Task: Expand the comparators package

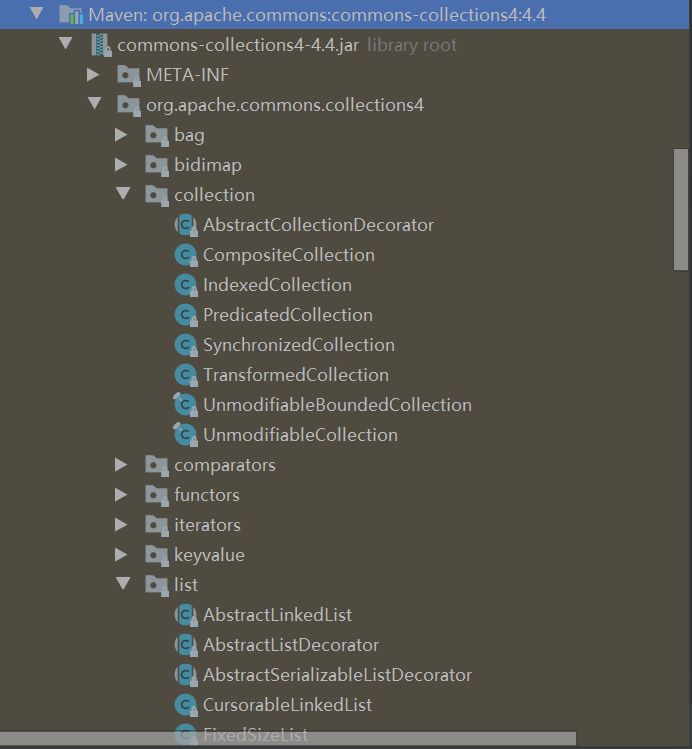Action: tap(121, 465)
